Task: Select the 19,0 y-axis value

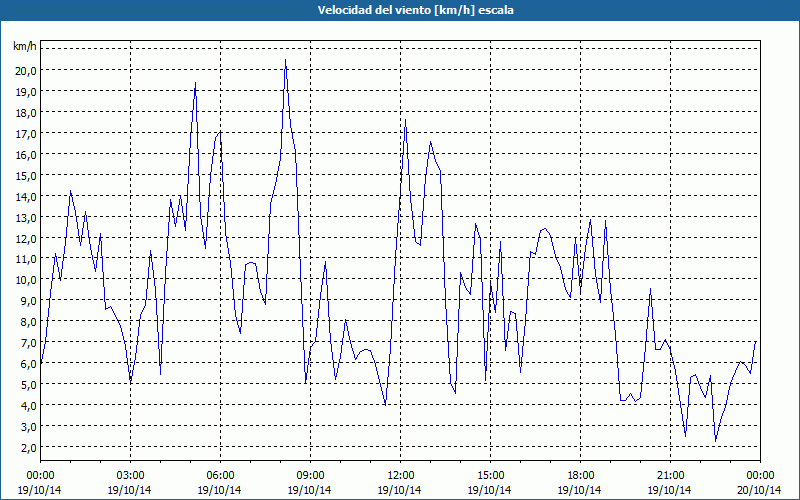Action: coord(26,92)
